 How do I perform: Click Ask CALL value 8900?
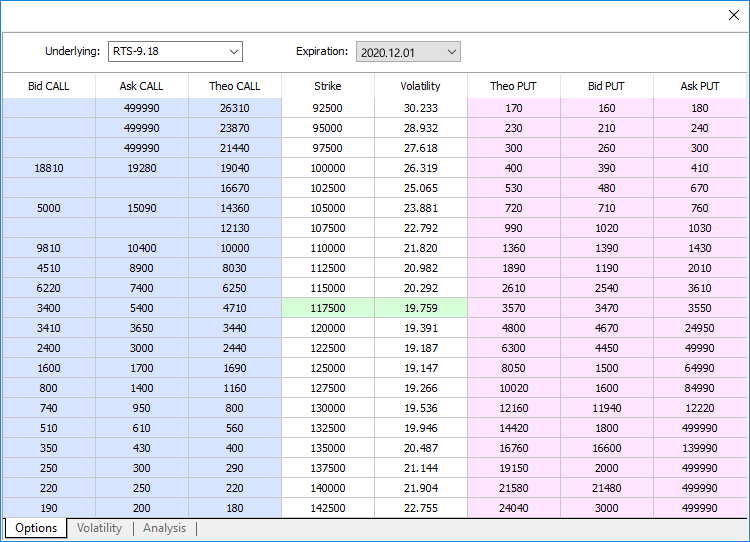(142, 268)
